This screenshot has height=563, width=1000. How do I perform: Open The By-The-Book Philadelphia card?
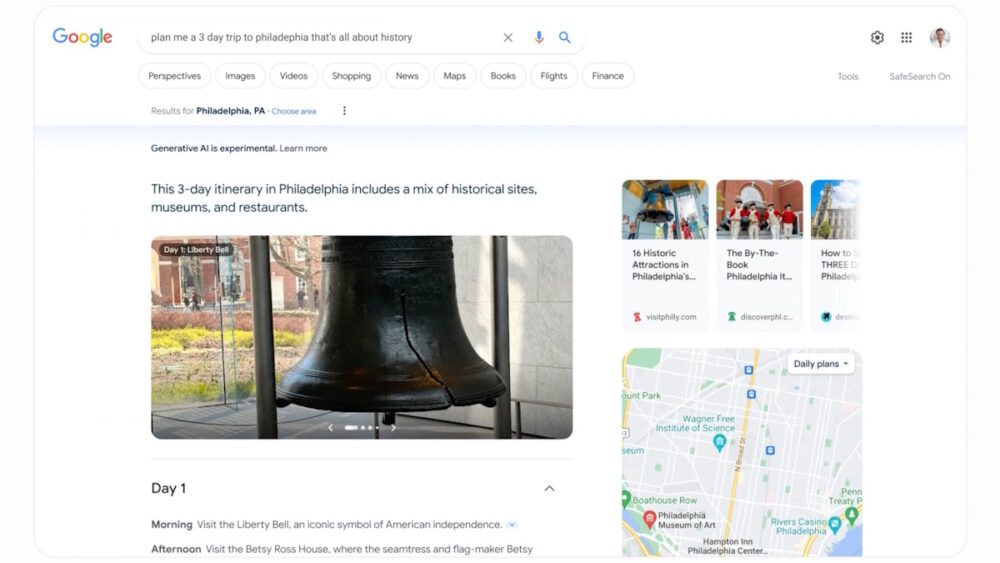(x=759, y=255)
